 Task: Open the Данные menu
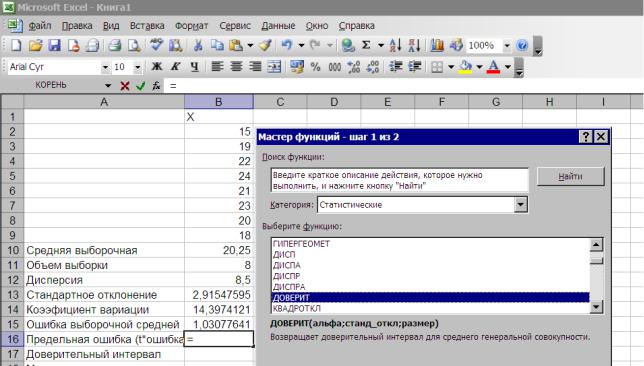click(278, 25)
